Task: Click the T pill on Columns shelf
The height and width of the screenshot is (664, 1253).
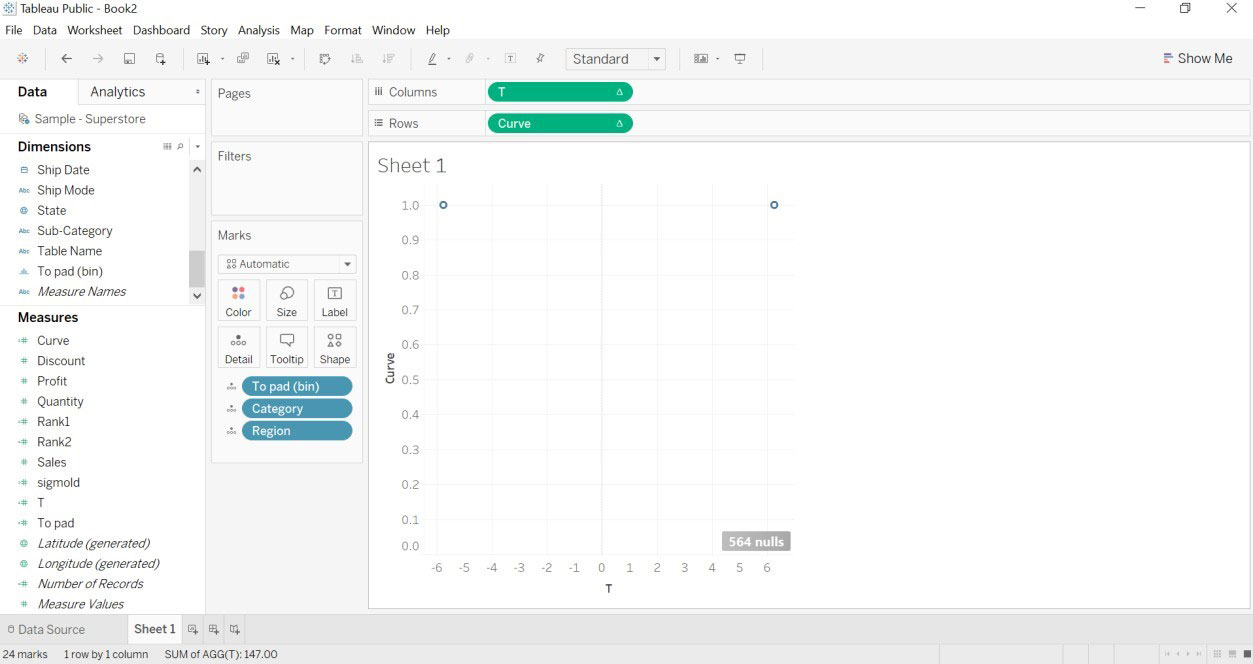Action: tap(560, 92)
